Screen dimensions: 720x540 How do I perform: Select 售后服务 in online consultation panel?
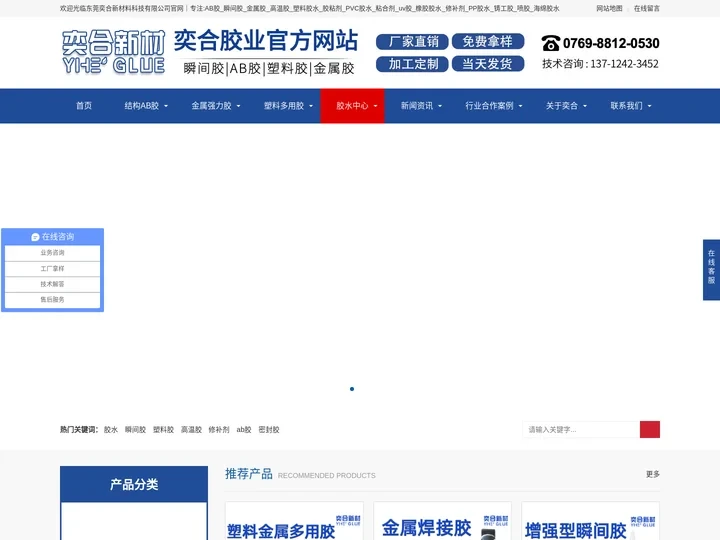pos(52,300)
